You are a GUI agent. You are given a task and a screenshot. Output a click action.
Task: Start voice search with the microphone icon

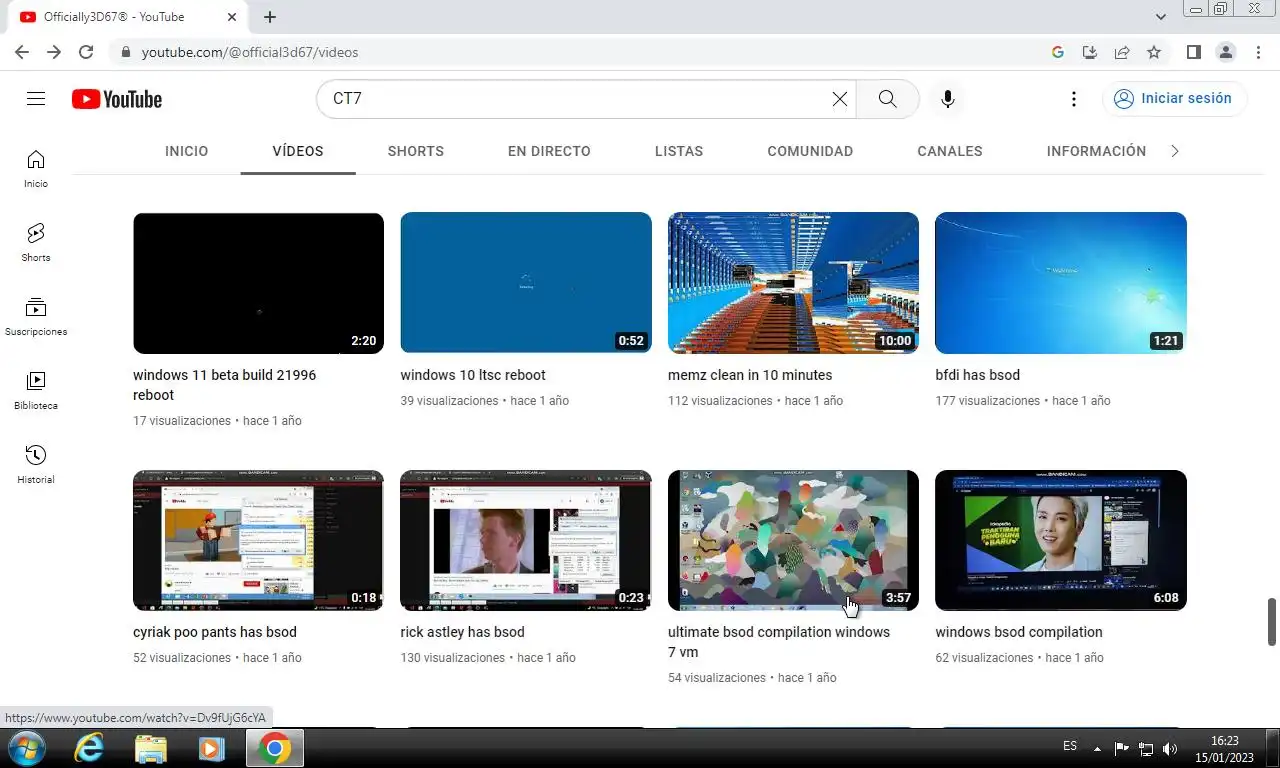[x=948, y=99]
